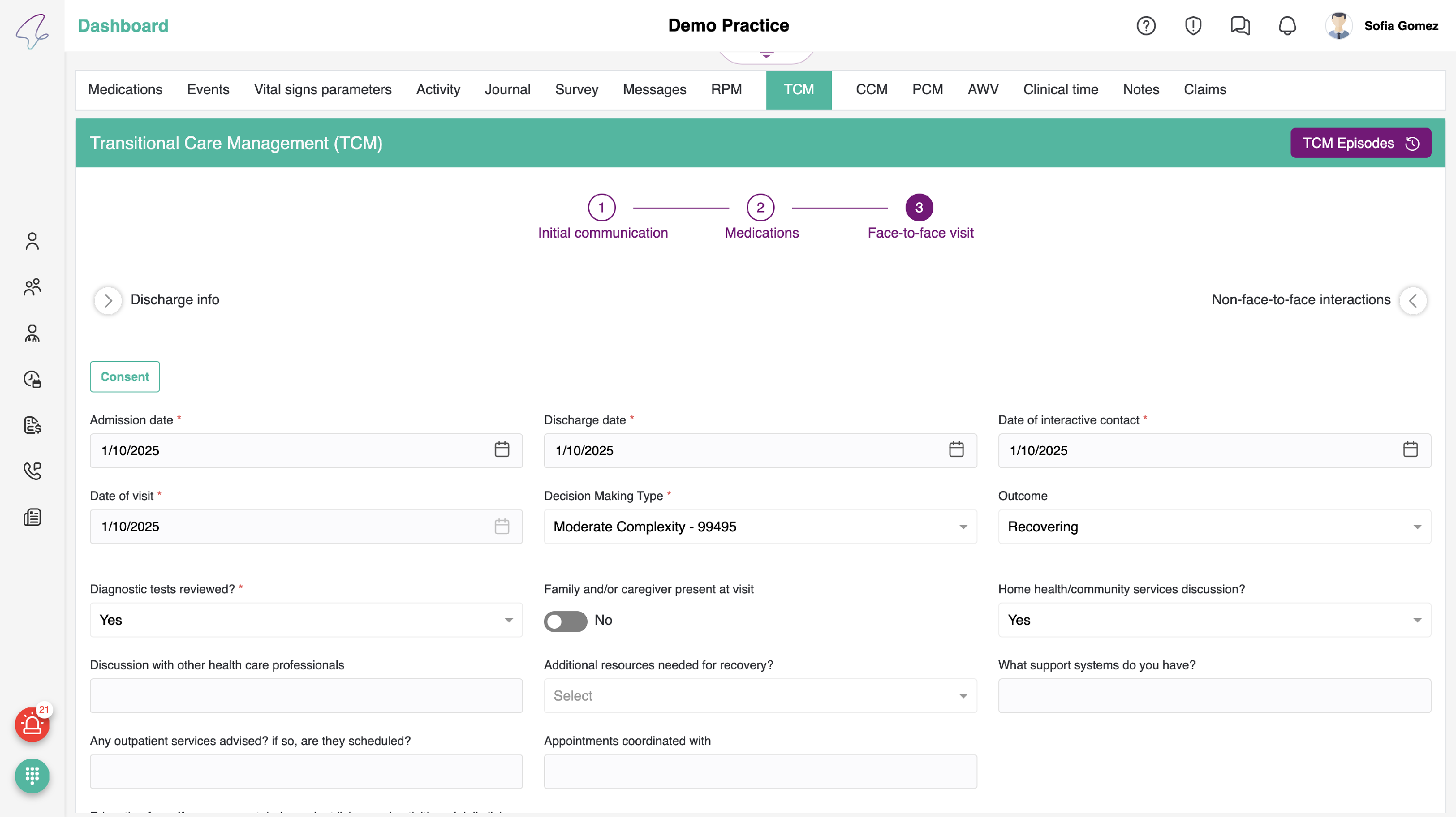Open the phone calls sidebar icon
The image size is (1456, 817).
click(32, 471)
